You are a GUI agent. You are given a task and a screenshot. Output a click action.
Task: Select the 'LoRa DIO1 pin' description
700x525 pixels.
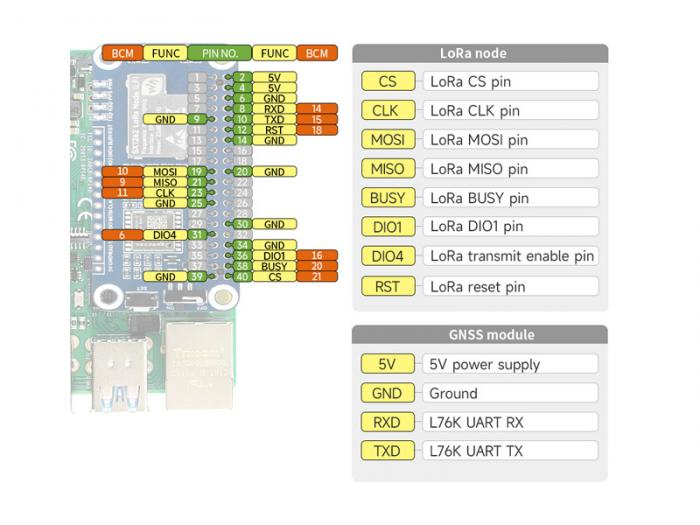(x=511, y=226)
